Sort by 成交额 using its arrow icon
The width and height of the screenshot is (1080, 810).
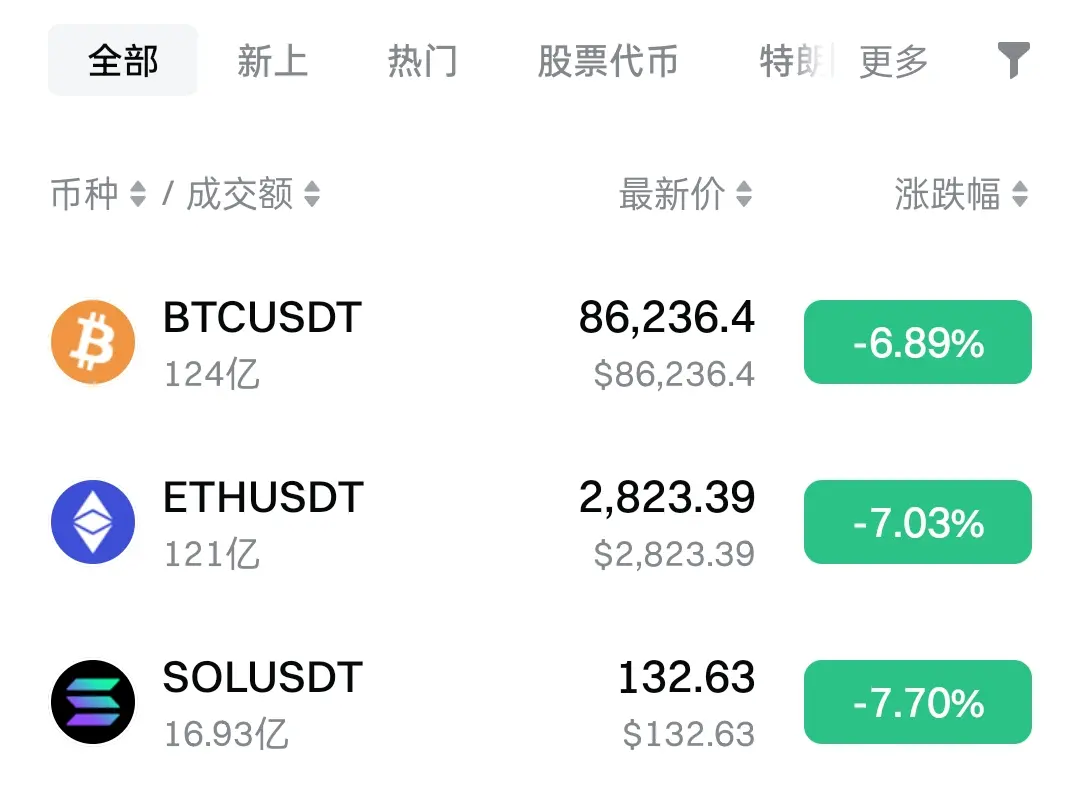pos(312,194)
